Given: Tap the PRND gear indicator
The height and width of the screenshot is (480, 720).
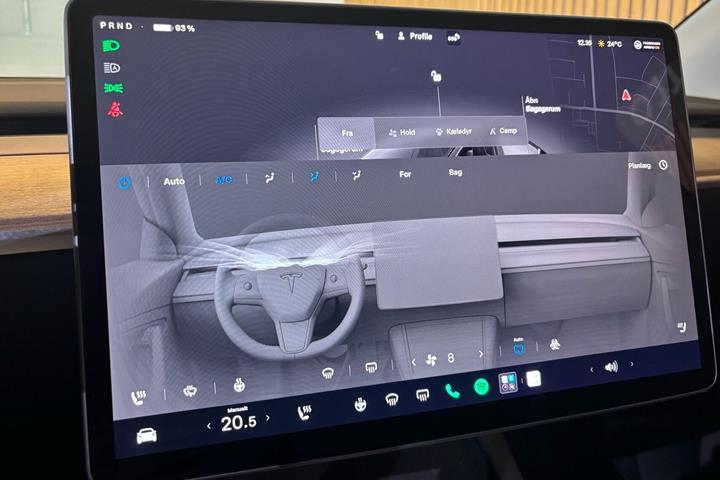Looking at the screenshot, I should (117, 26).
